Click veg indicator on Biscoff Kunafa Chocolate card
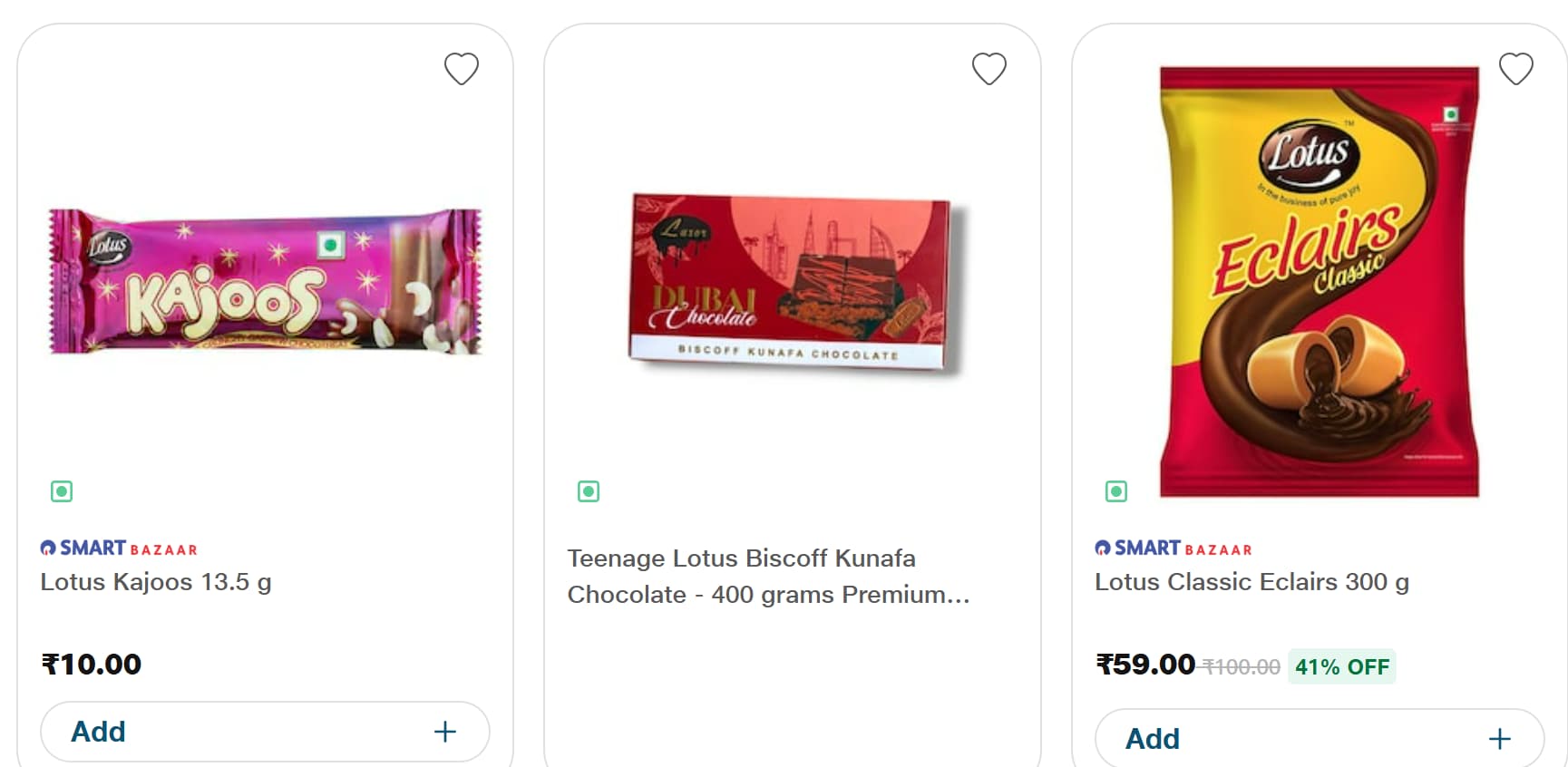This screenshot has width=1568, height=767. 589,491
